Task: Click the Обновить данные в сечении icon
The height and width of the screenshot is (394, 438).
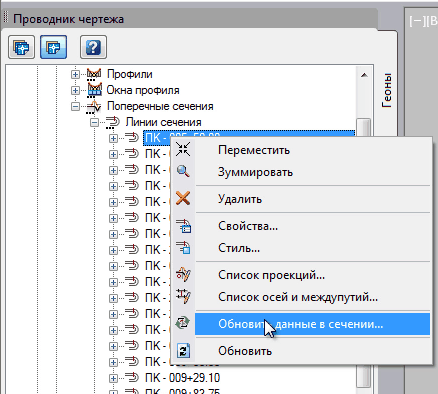Action: (183, 323)
